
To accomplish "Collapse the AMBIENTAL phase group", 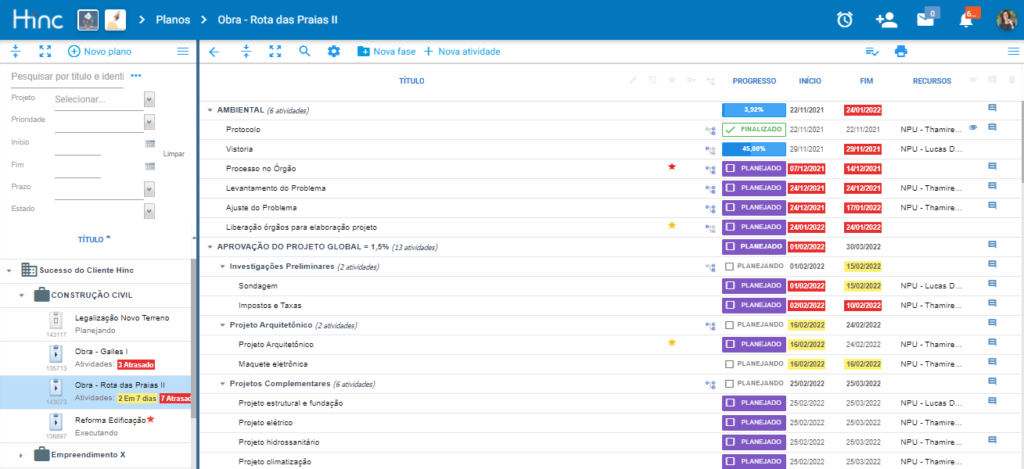I will 209,110.
